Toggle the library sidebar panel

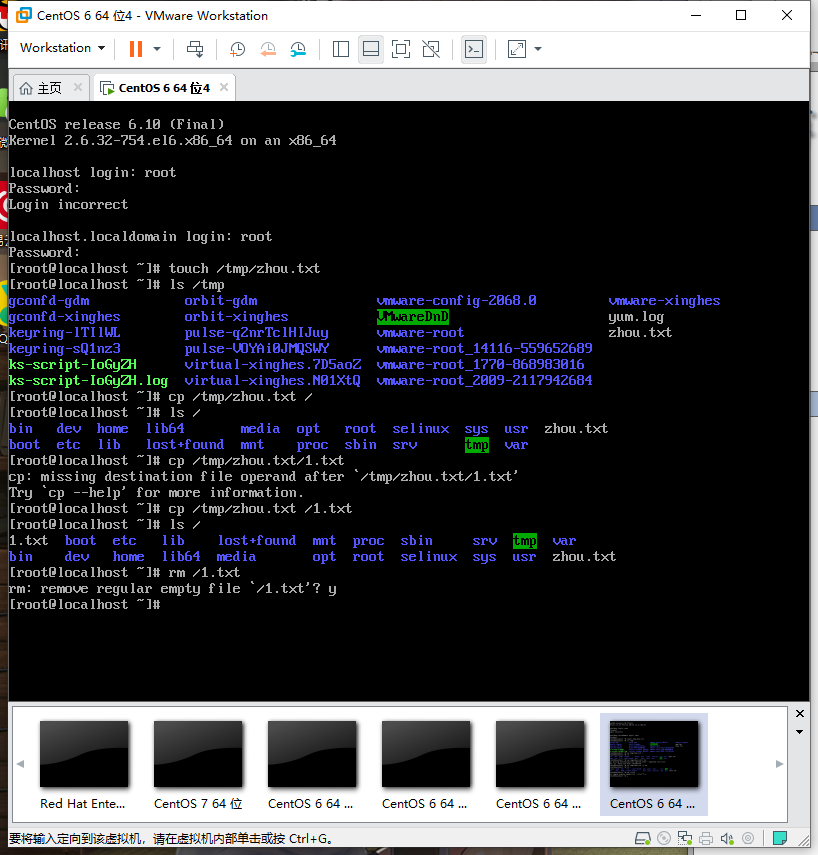pos(341,49)
